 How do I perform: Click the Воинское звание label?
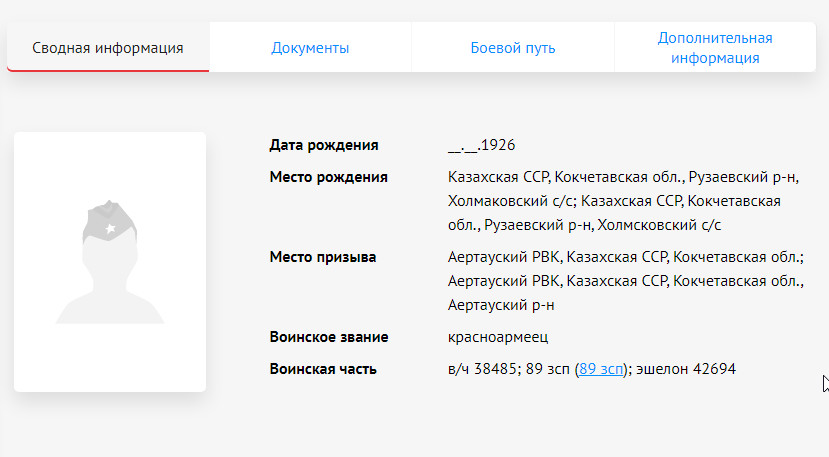pos(329,337)
